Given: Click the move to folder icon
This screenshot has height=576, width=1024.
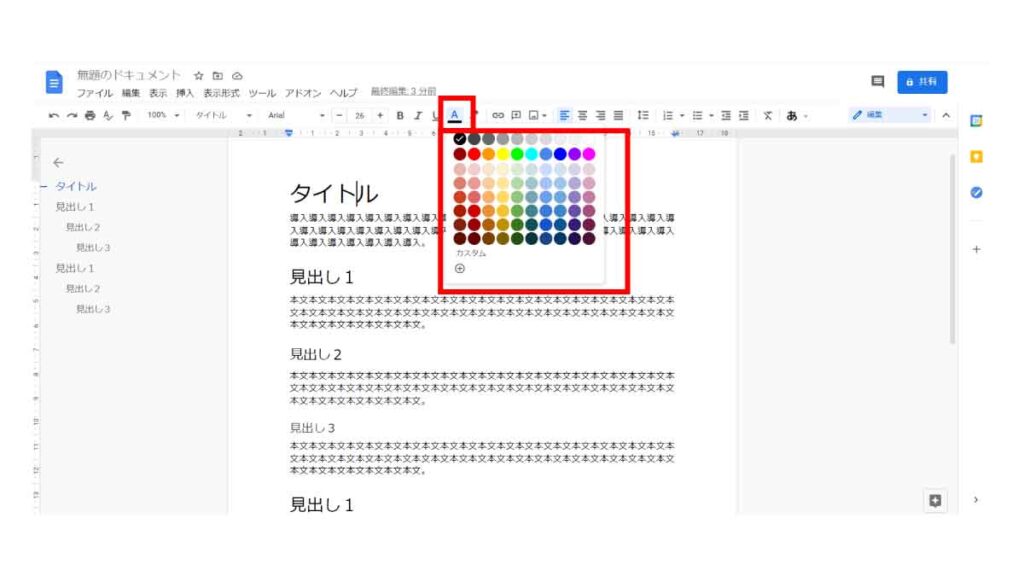Looking at the screenshot, I should 217,76.
